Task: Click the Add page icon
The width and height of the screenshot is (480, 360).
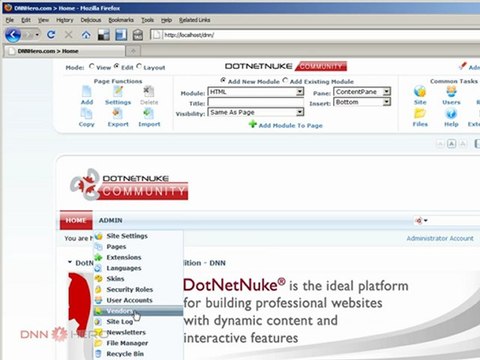Action: click(x=87, y=91)
